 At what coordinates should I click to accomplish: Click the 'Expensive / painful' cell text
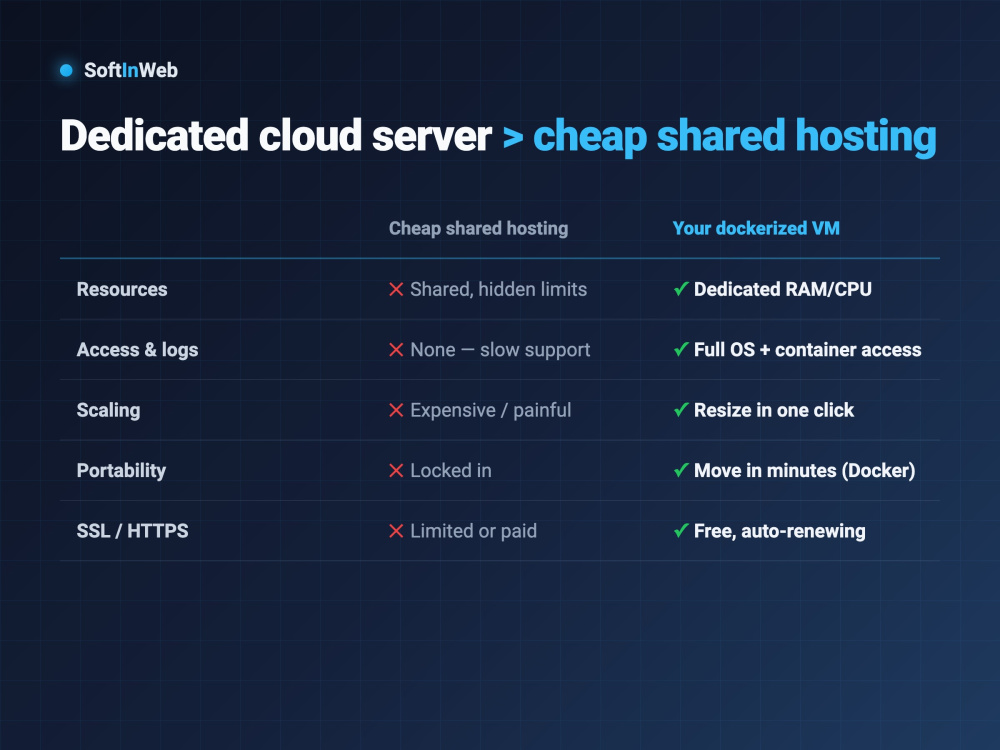point(490,410)
